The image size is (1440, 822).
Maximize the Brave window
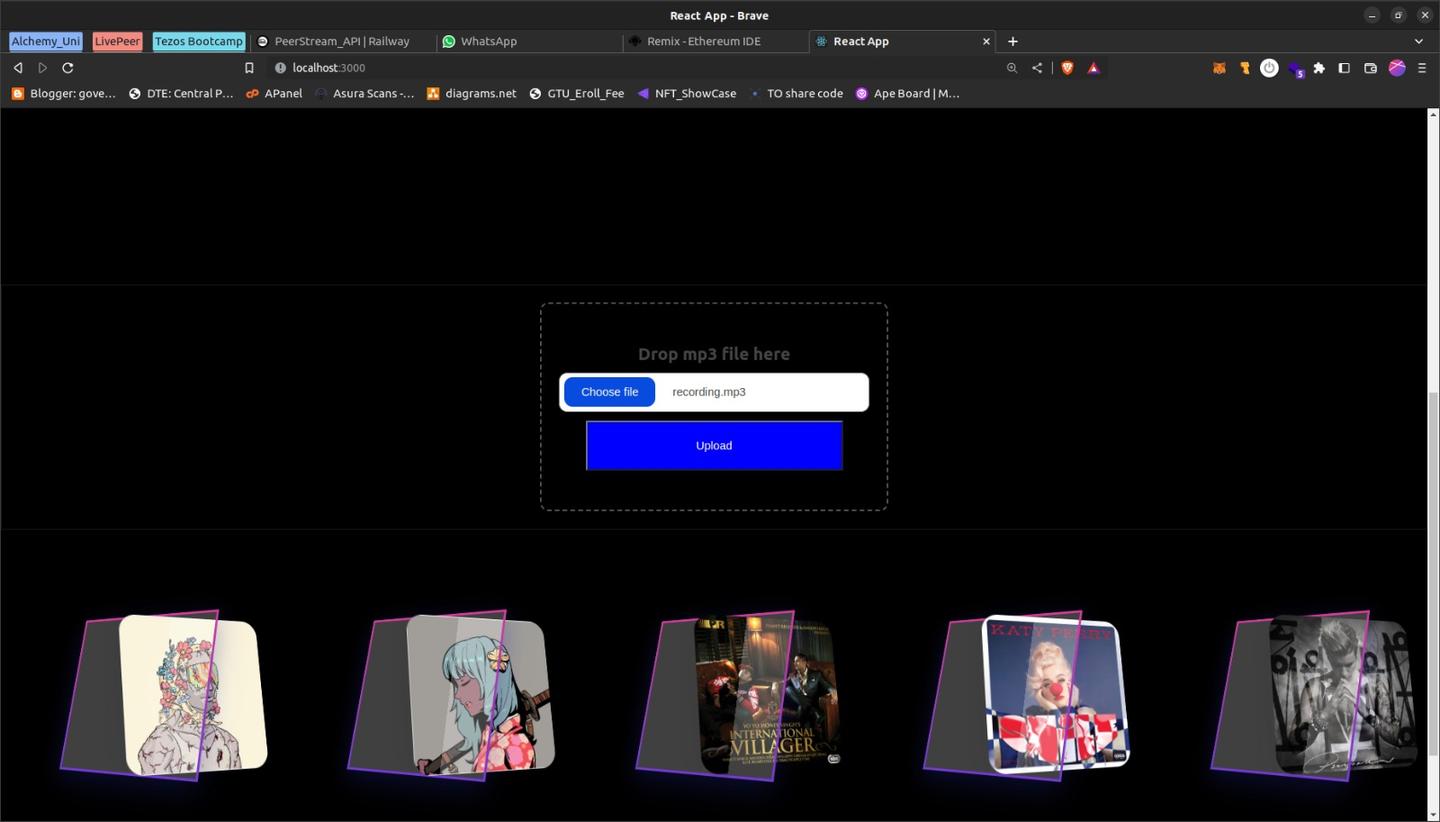(x=1398, y=15)
